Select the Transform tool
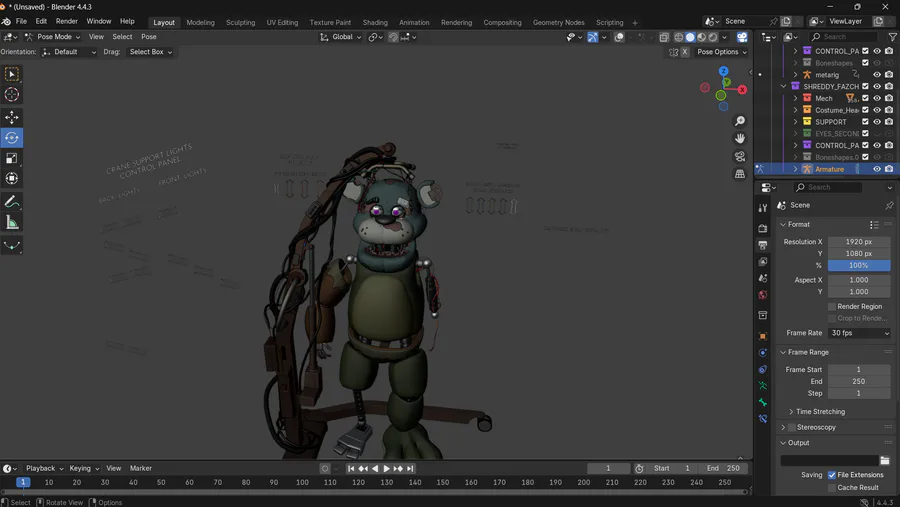The image size is (900, 507). pos(11,179)
